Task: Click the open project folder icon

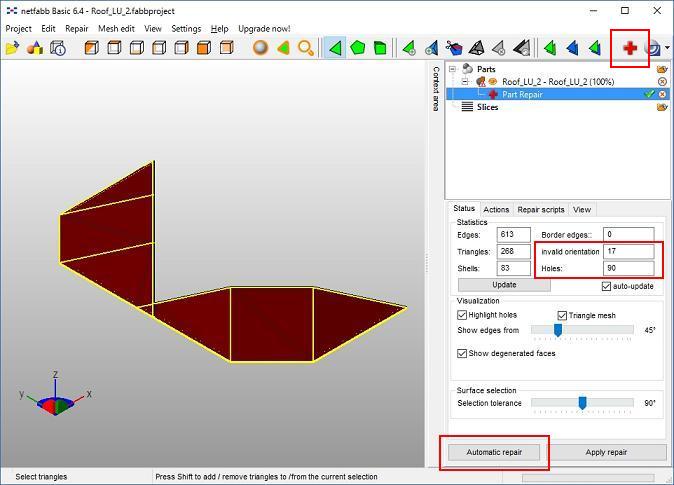Action: point(12,47)
